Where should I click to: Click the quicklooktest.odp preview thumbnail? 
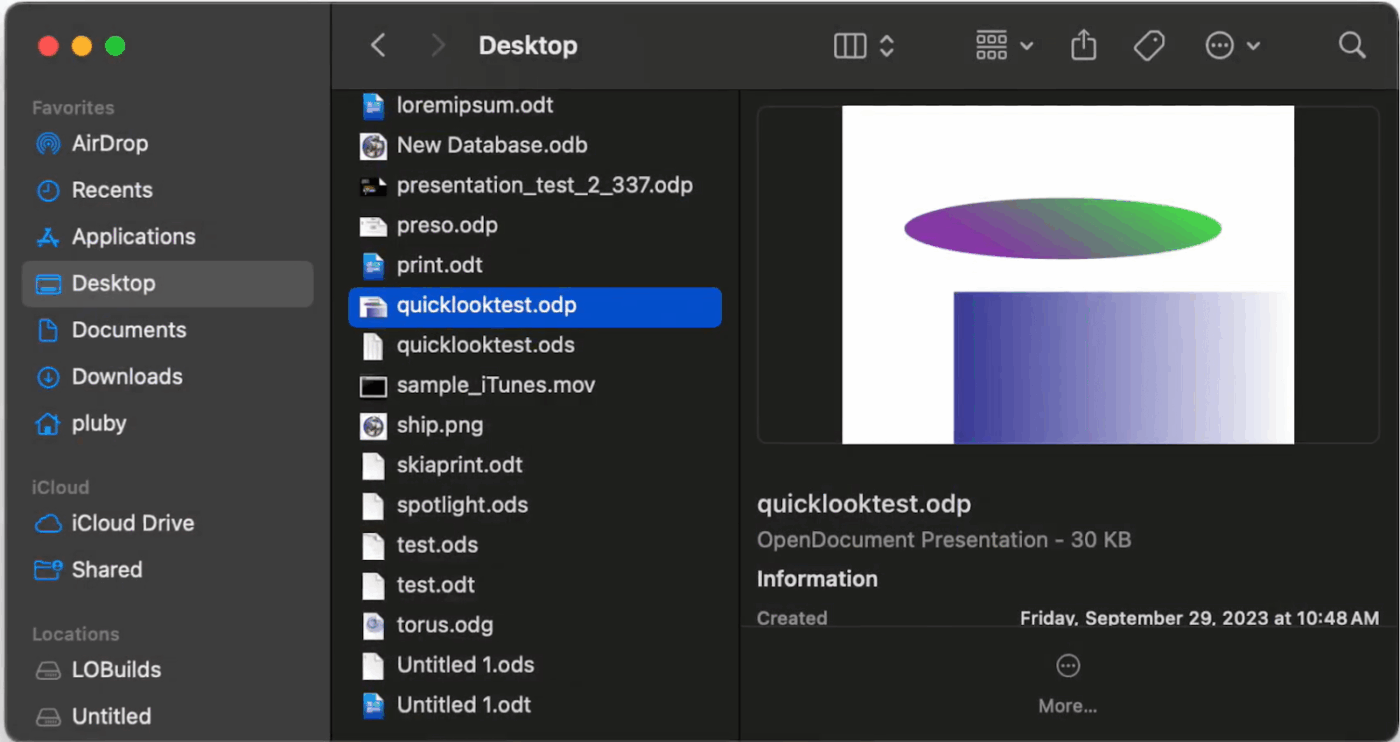point(1067,275)
